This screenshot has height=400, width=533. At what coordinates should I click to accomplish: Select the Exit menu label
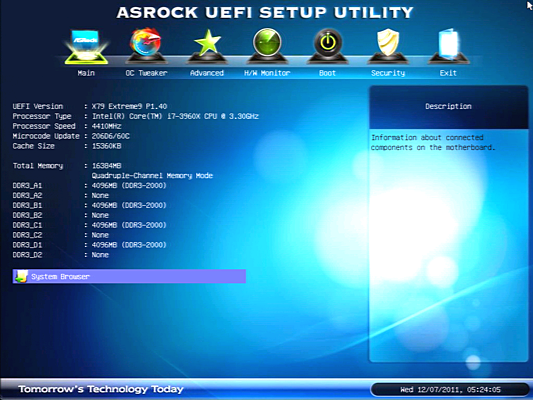pos(448,73)
